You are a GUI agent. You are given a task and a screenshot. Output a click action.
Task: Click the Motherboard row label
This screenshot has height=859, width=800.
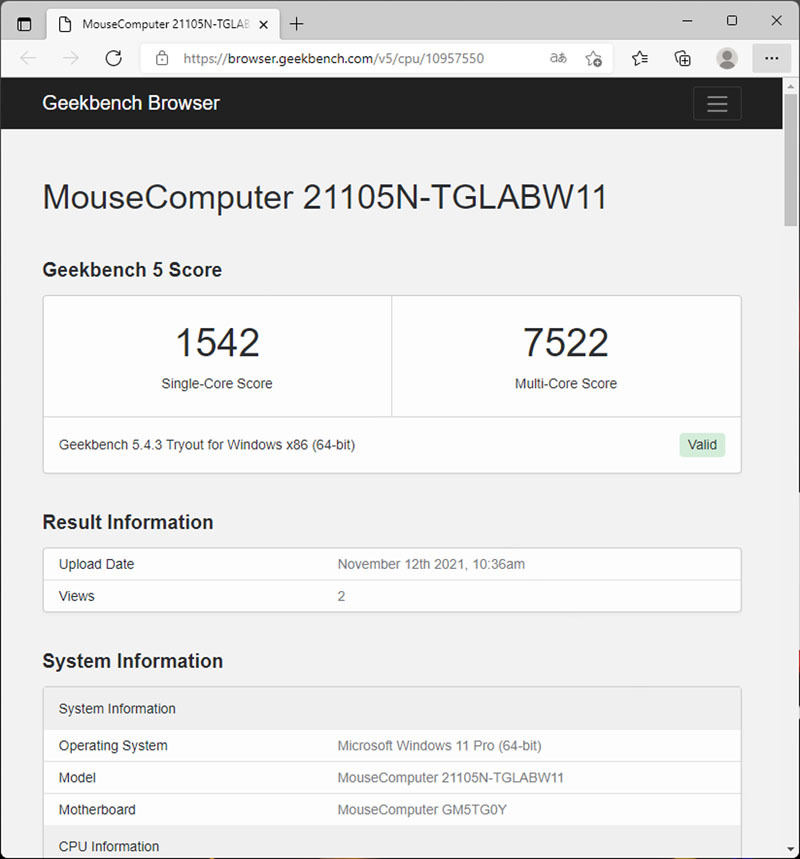(x=97, y=810)
